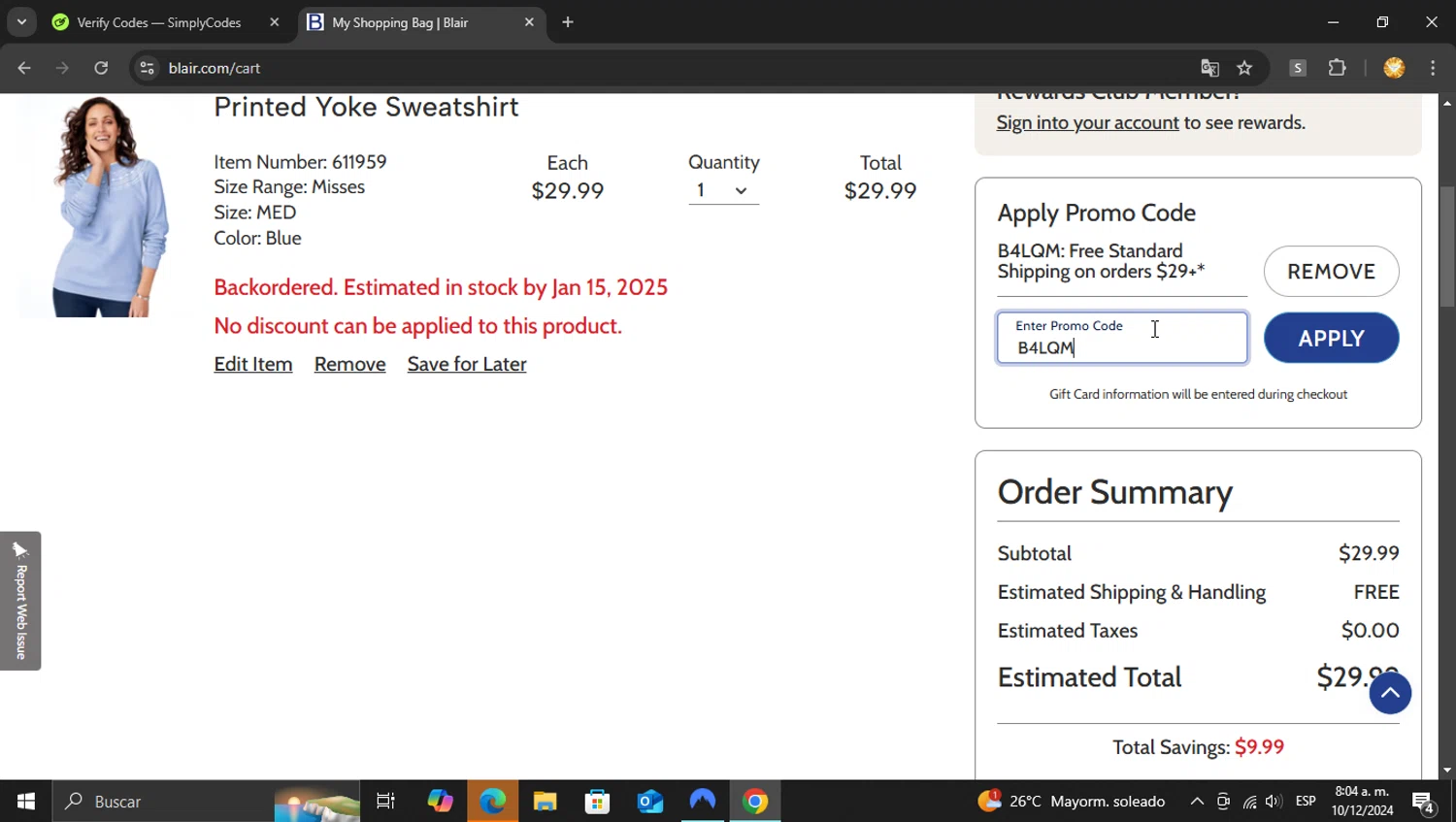Open the Extensions puzzle menu
This screenshot has width=1456, height=822.
coord(1338,68)
